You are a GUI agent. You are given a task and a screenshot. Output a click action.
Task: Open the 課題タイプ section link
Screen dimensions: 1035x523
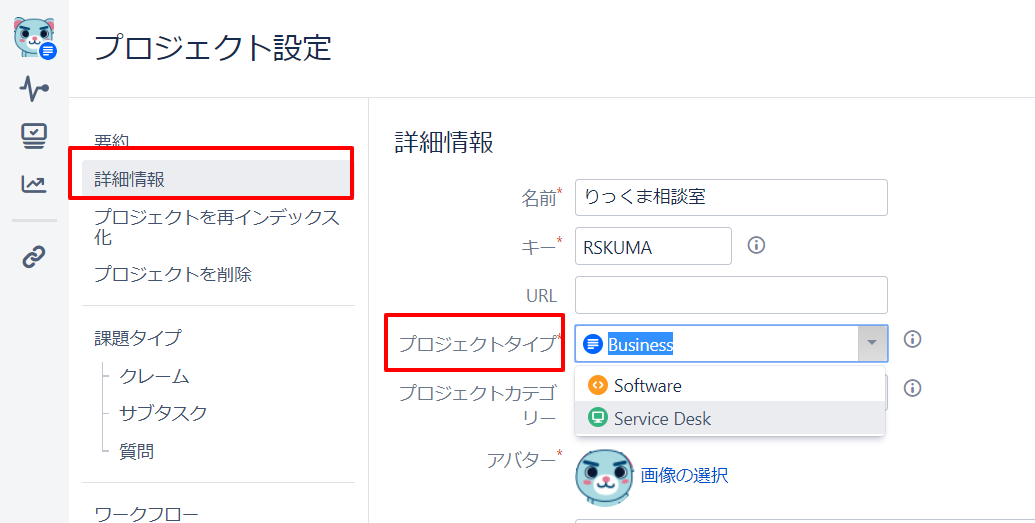(x=137, y=338)
